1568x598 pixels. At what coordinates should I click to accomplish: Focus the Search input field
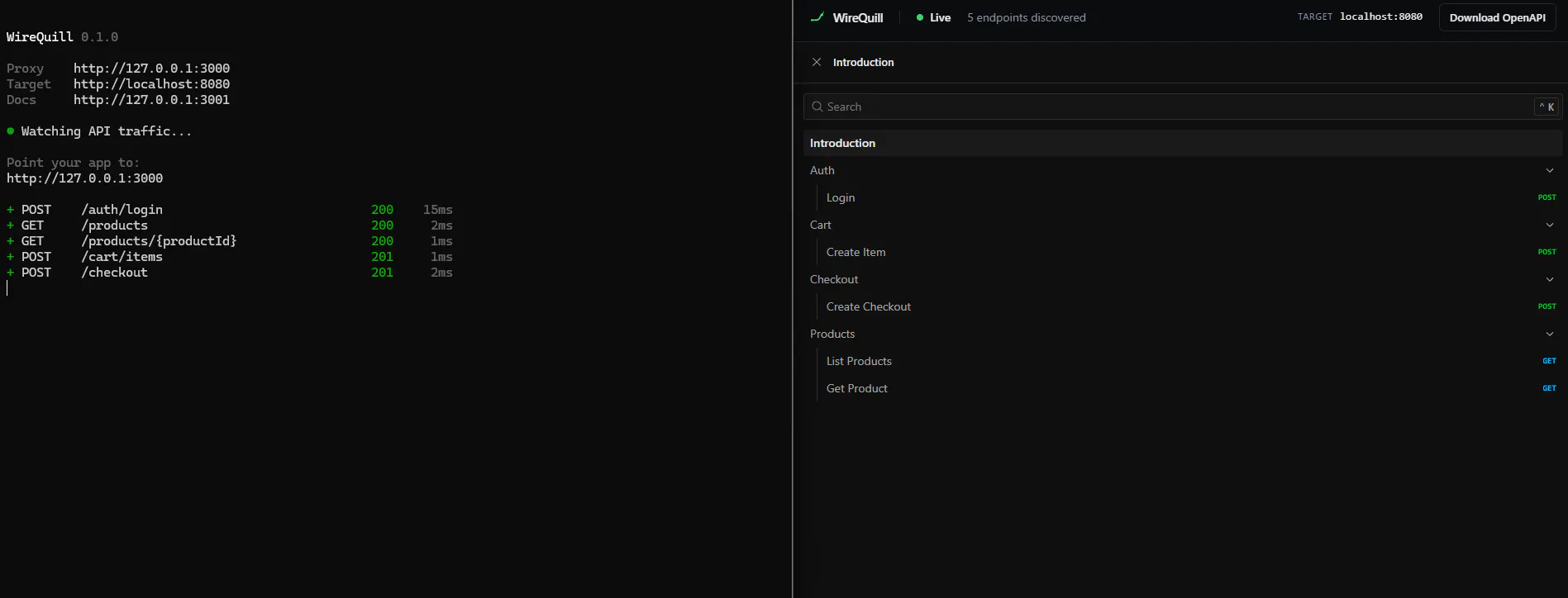[1183, 107]
